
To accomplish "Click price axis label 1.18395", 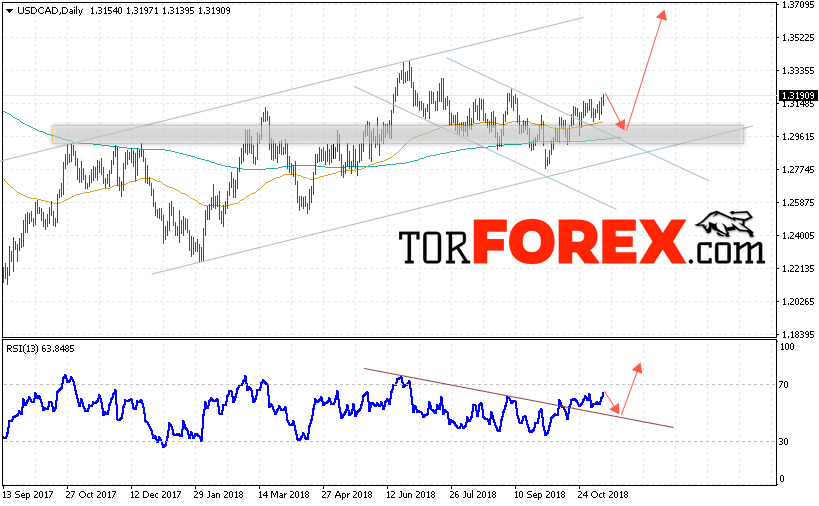I will pos(798,334).
